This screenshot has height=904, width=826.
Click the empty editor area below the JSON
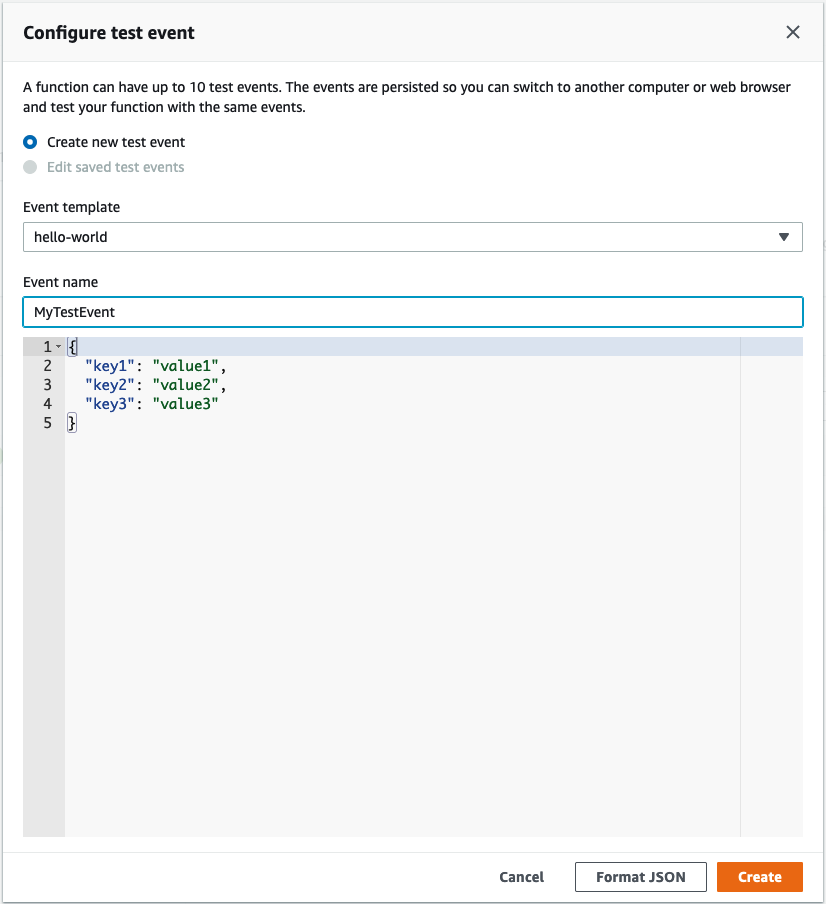pyautogui.click(x=400, y=600)
